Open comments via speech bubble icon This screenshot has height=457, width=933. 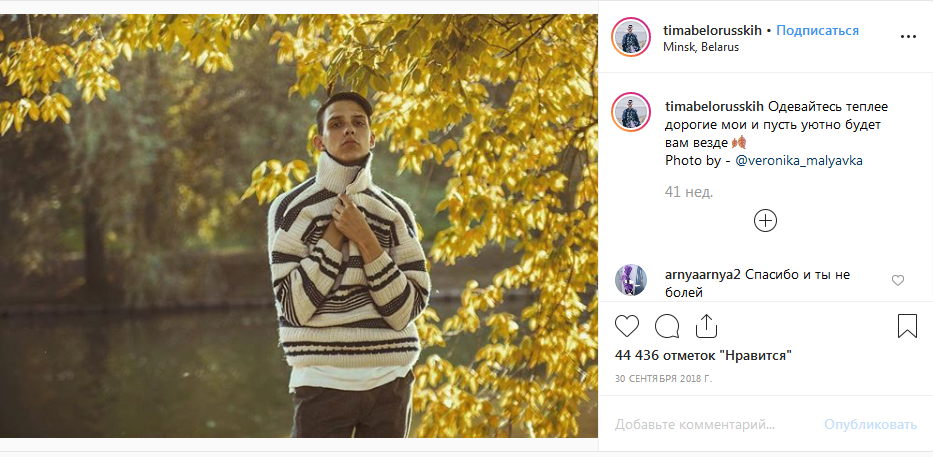click(667, 326)
